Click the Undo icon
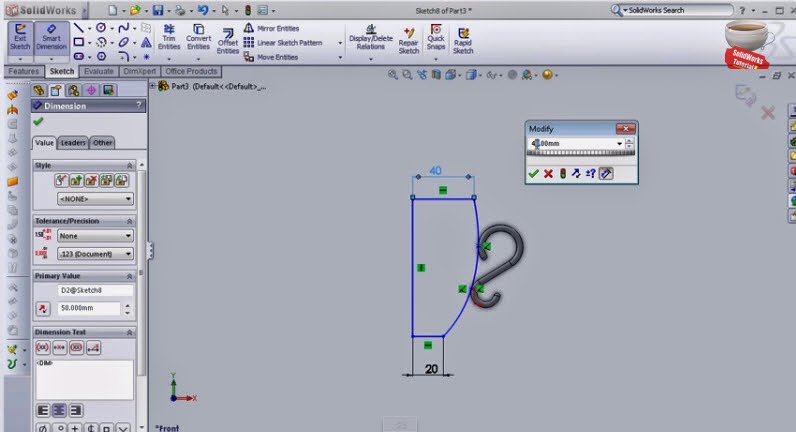 coord(203,10)
